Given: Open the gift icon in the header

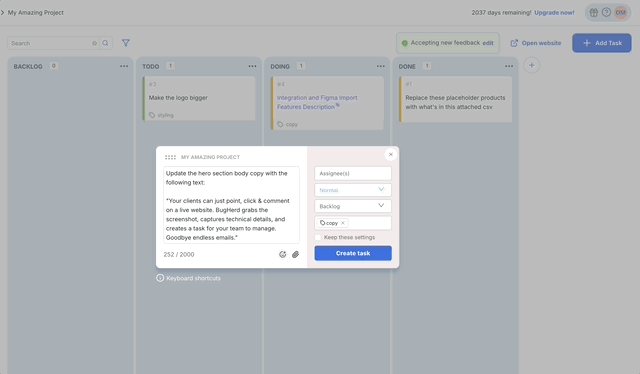Looking at the screenshot, I should 593,13.
